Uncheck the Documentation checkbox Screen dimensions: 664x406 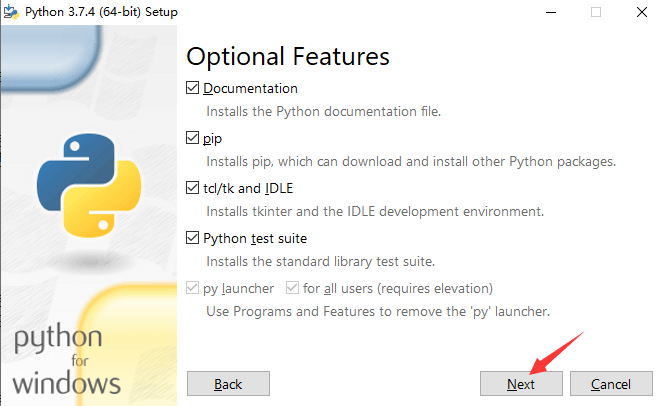point(193,88)
